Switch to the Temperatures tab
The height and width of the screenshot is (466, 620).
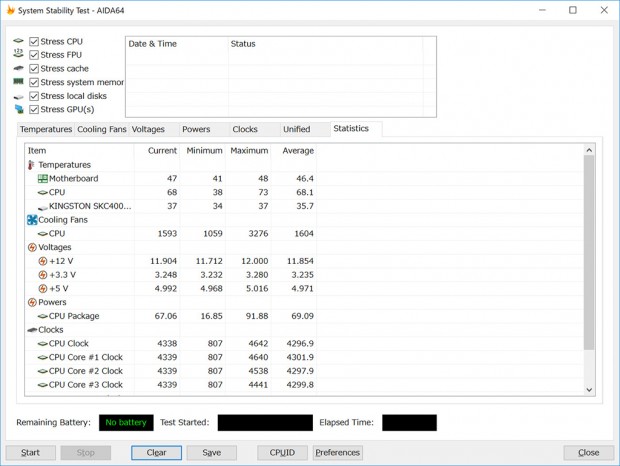[x=46, y=129]
